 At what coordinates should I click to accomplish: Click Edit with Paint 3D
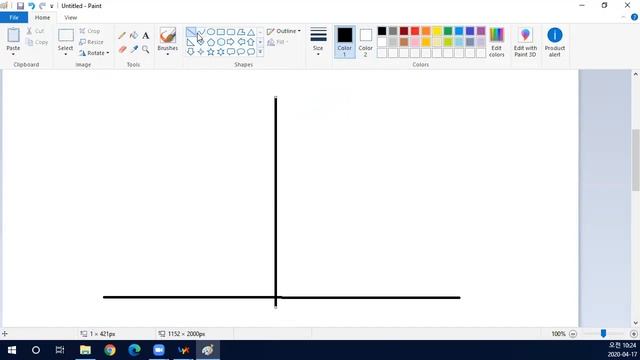525,42
